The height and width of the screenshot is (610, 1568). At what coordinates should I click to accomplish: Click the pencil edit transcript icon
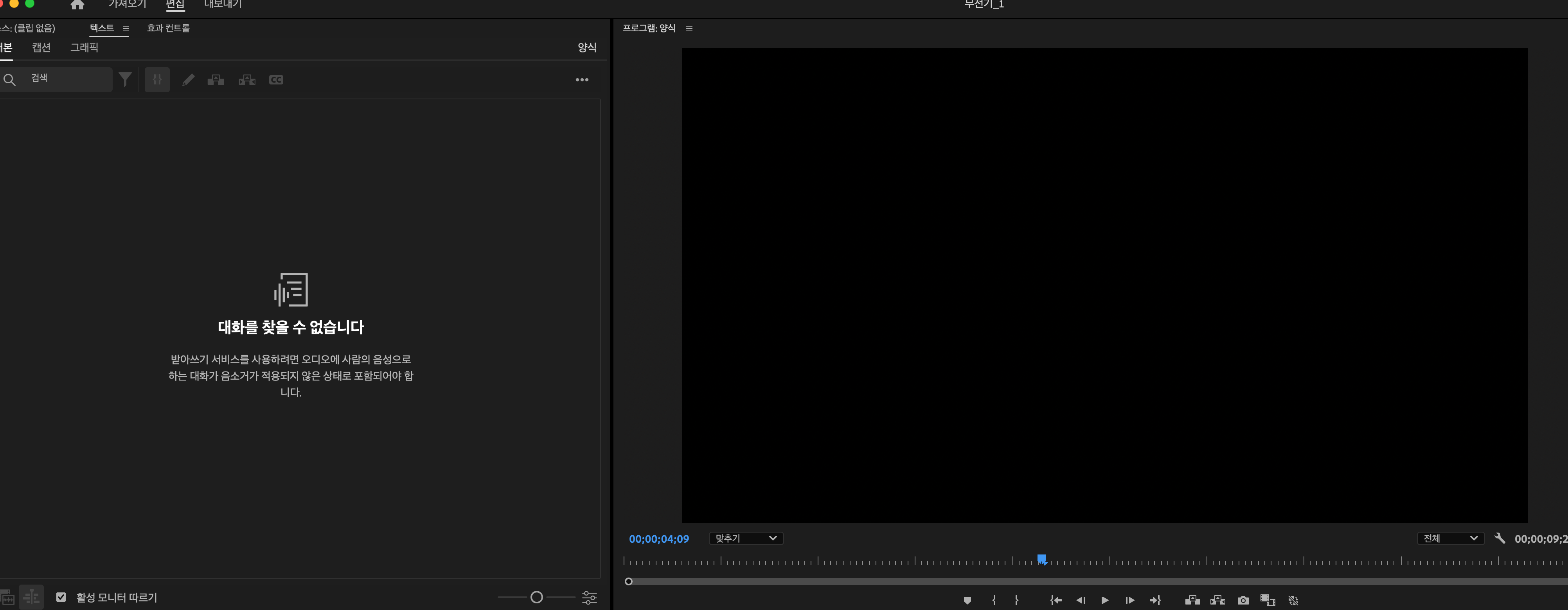(x=188, y=80)
